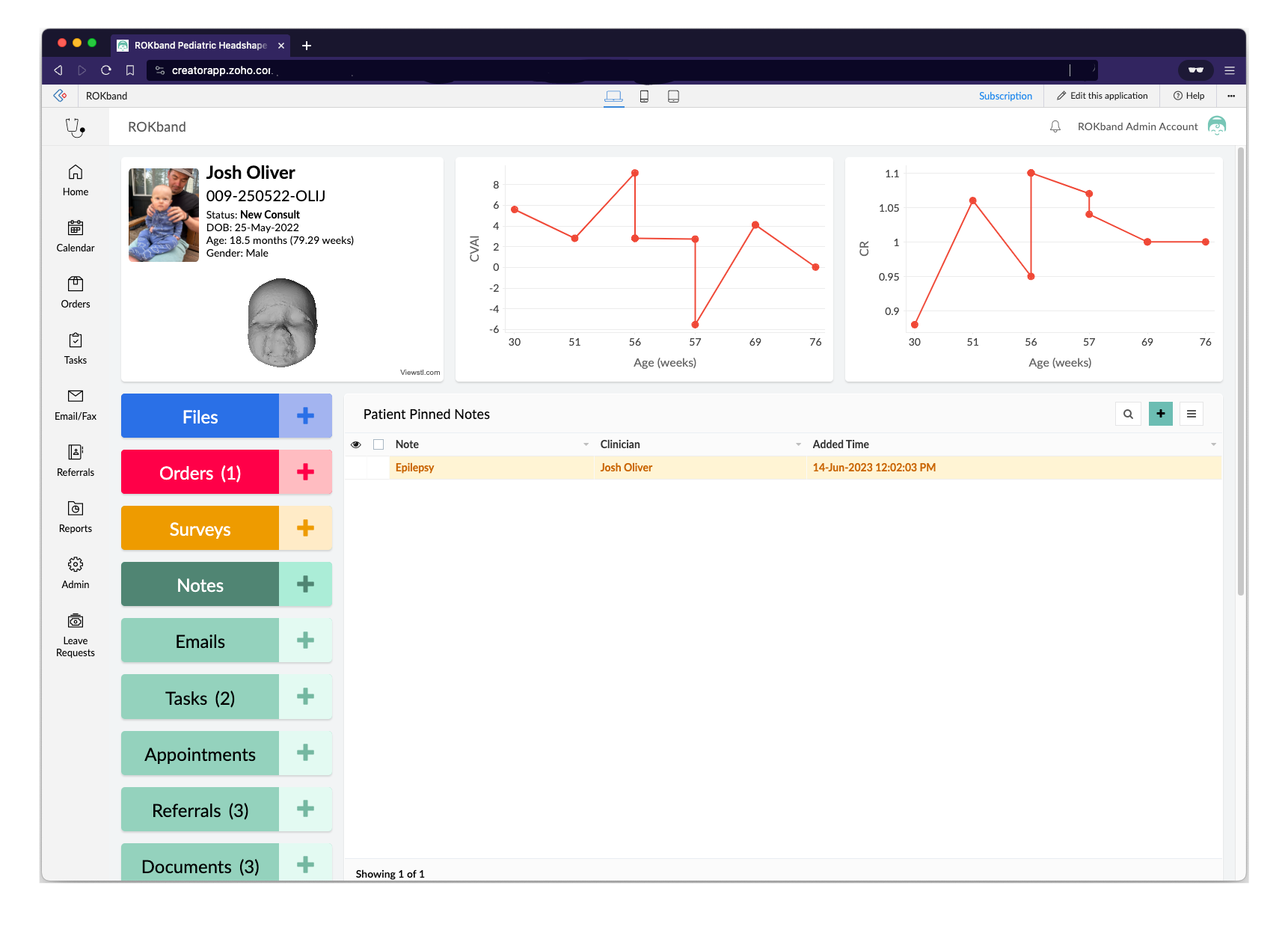Select the Email/Fax sidebar icon
Image resolution: width=1288 pixels, height=936 pixels.
pos(75,404)
